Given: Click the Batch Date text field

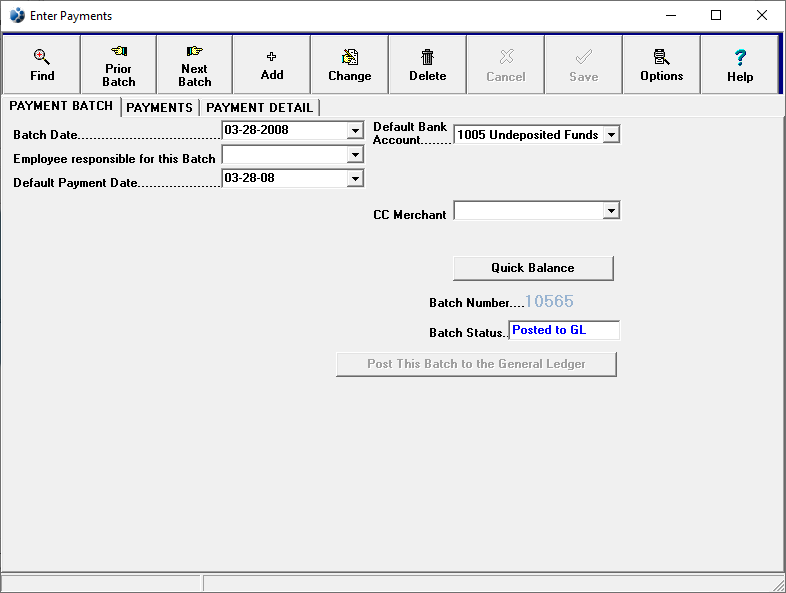Looking at the screenshot, I should pyautogui.click(x=284, y=130).
